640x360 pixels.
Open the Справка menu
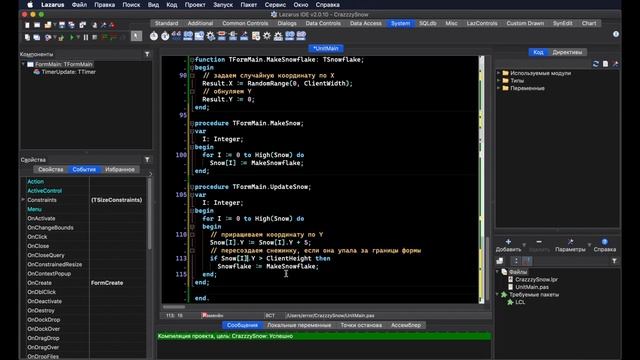327,5
